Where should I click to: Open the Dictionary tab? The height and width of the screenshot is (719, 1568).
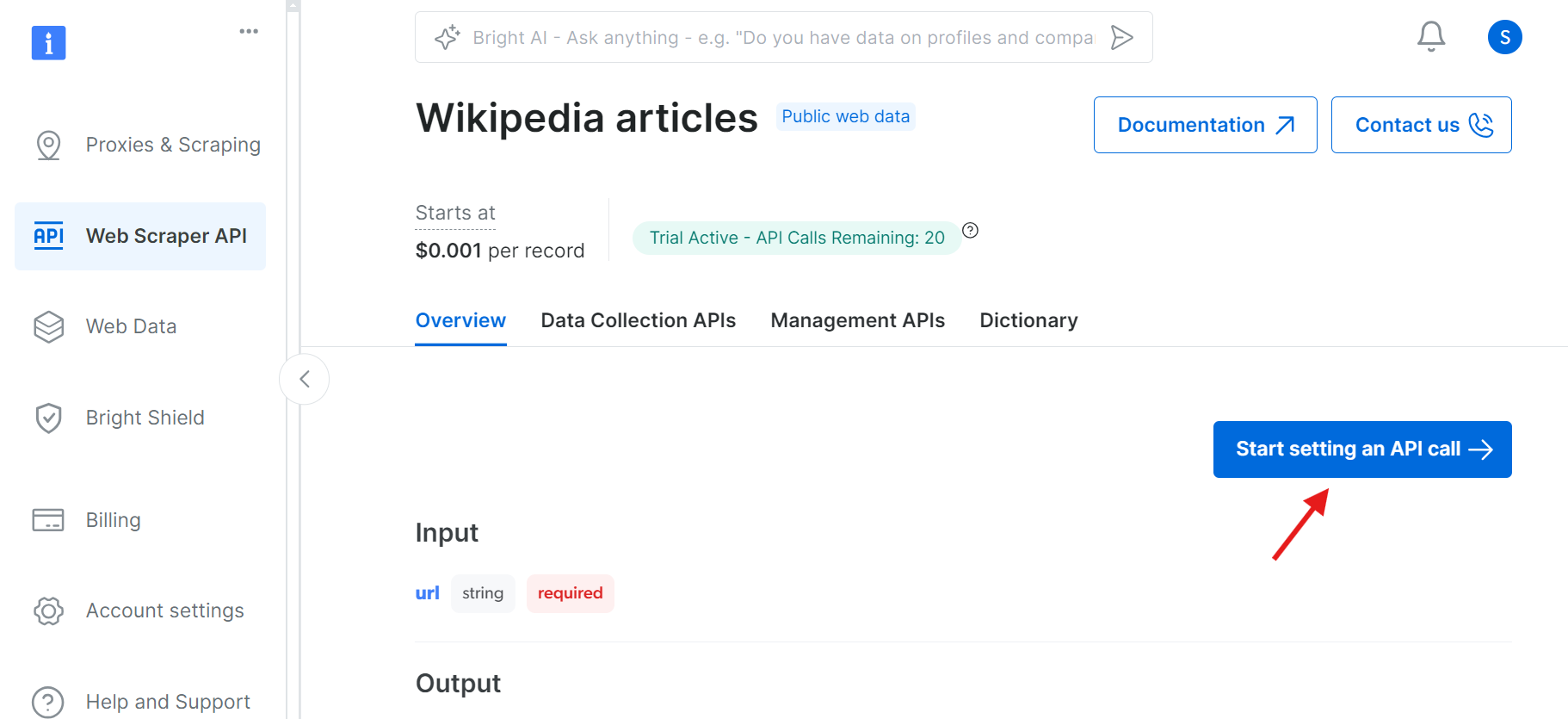1028,319
